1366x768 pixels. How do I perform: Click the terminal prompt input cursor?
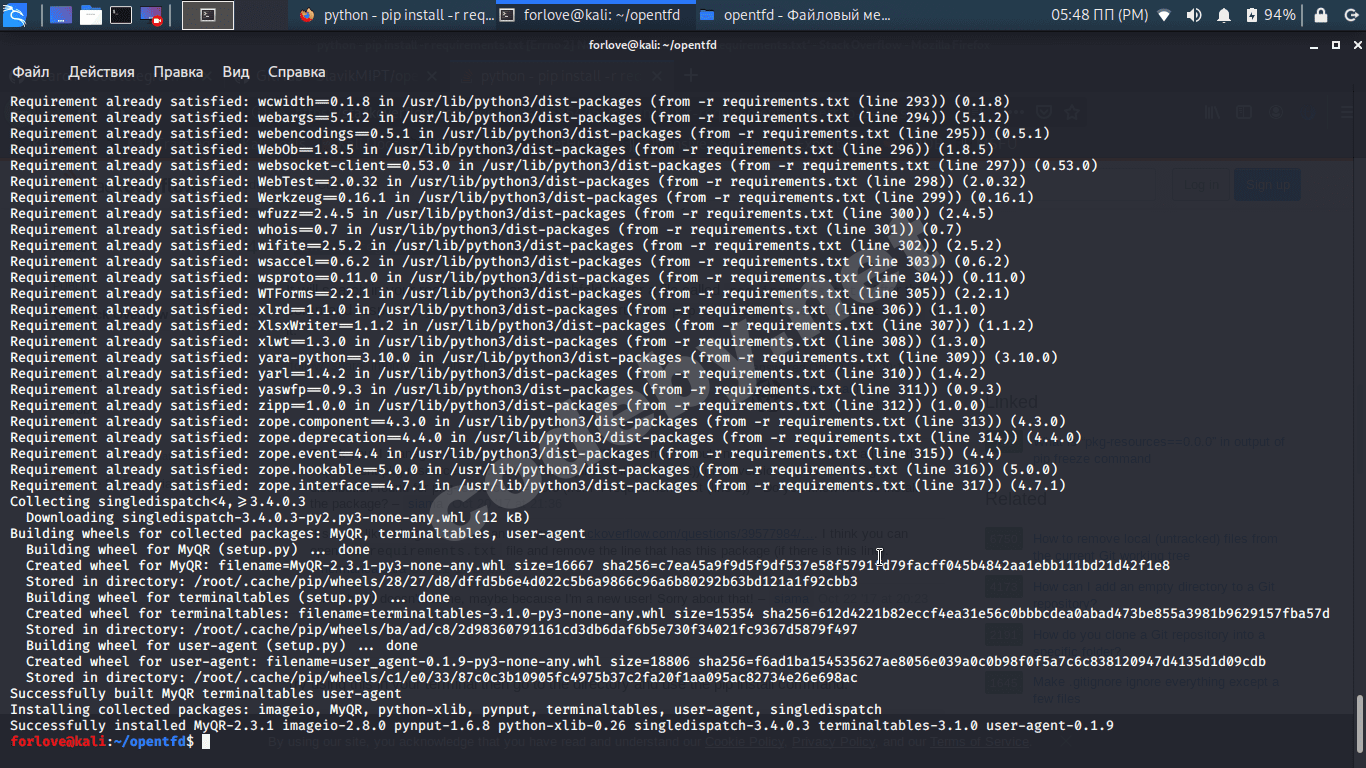tap(206, 742)
